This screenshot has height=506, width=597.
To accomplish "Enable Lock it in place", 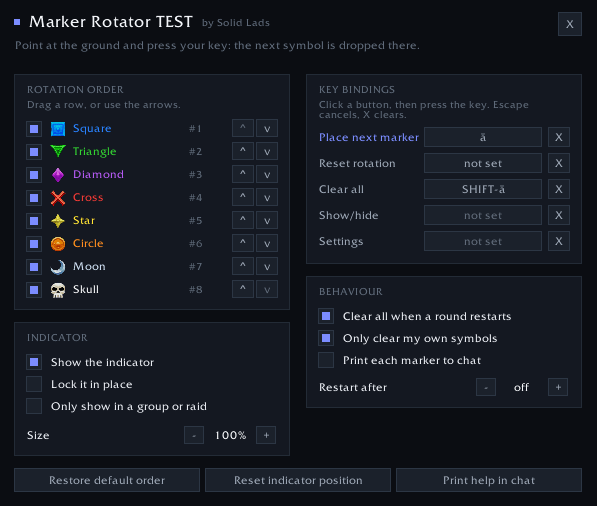I will pyautogui.click(x=34, y=384).
